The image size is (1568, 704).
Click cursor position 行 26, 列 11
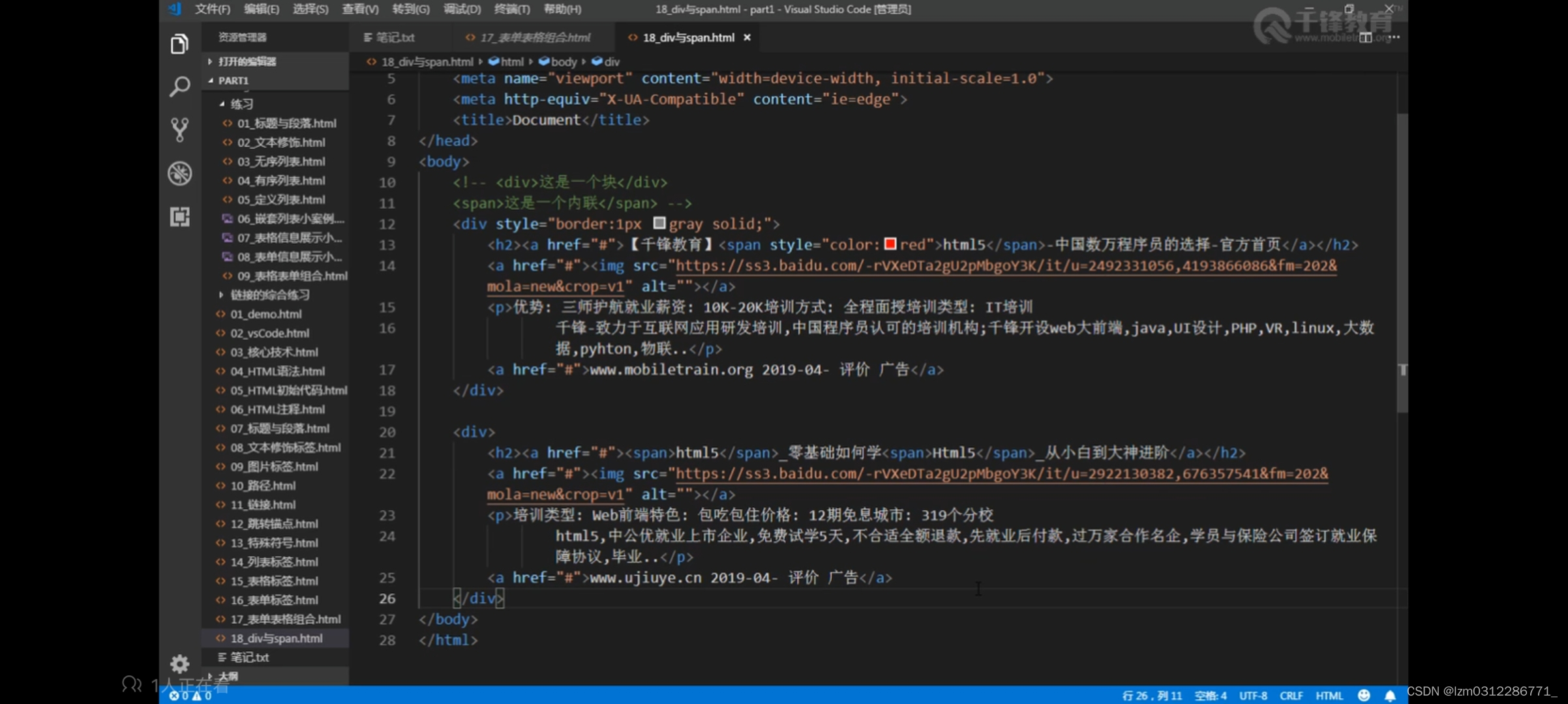point(1152,696)
